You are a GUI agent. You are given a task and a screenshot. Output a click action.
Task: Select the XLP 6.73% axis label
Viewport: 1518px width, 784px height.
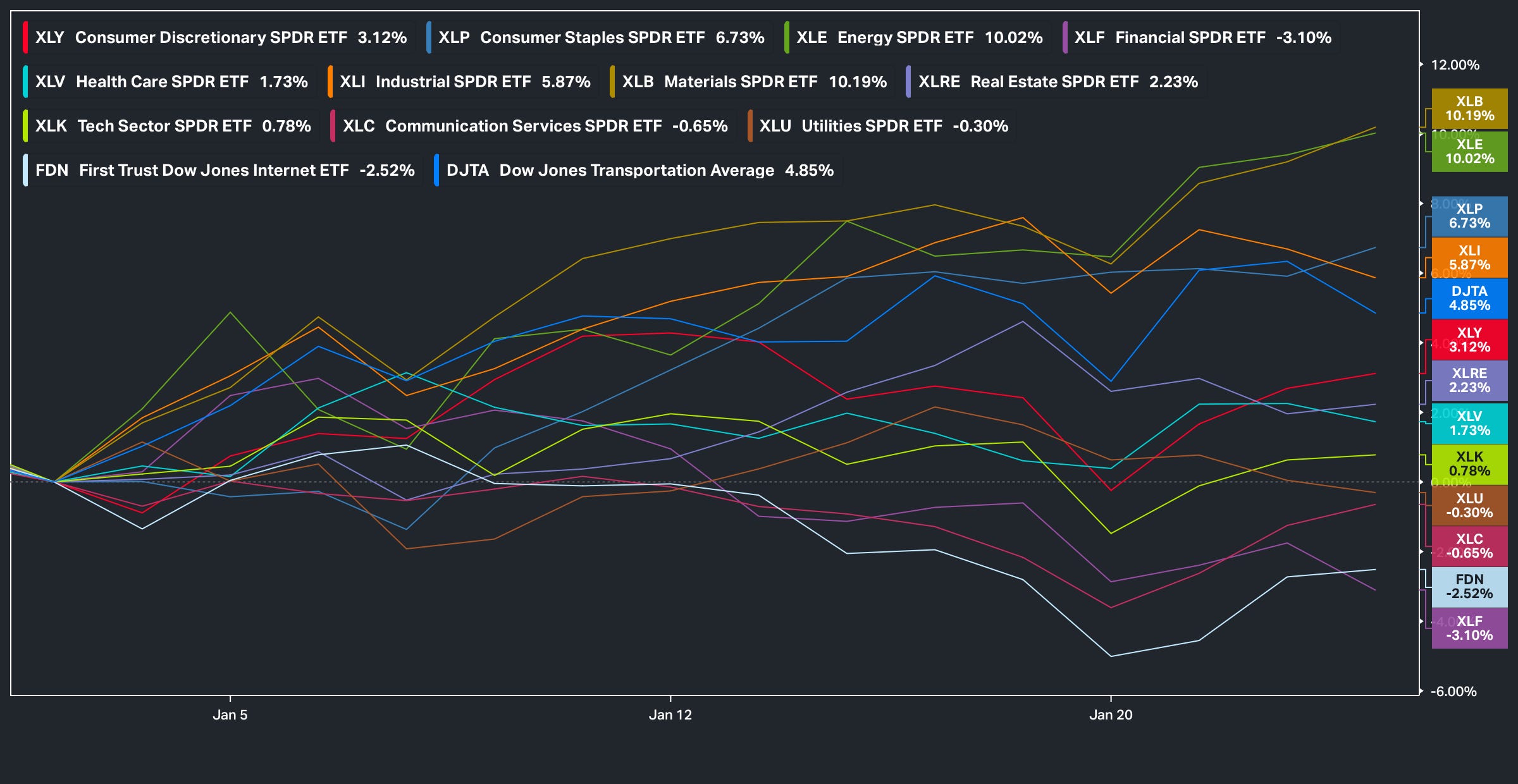[x=1469, y=216]
